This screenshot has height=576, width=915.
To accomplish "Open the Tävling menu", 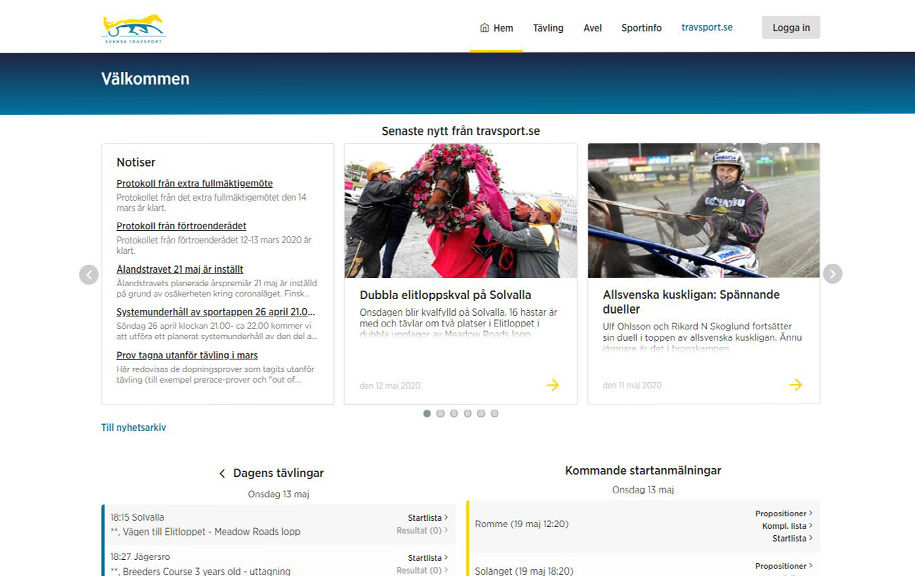I will click(x=548, y=28).
